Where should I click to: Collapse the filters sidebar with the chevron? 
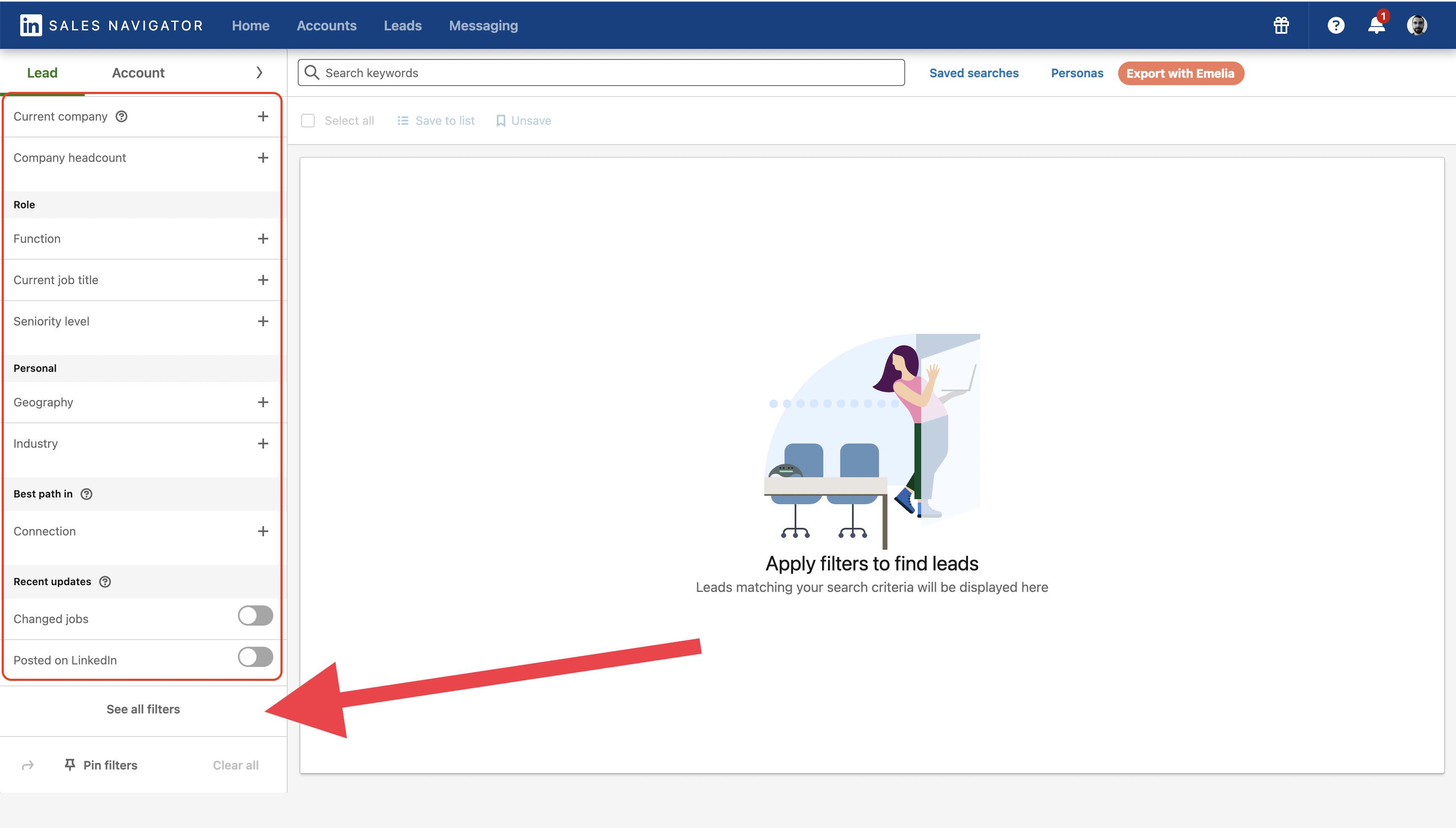pos(259,72)
